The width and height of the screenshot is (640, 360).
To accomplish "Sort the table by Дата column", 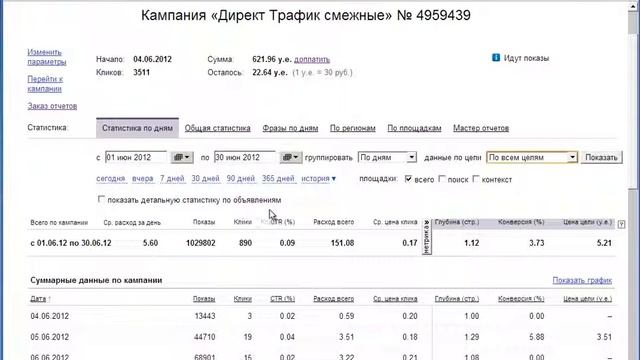I will tap(38, 299).
